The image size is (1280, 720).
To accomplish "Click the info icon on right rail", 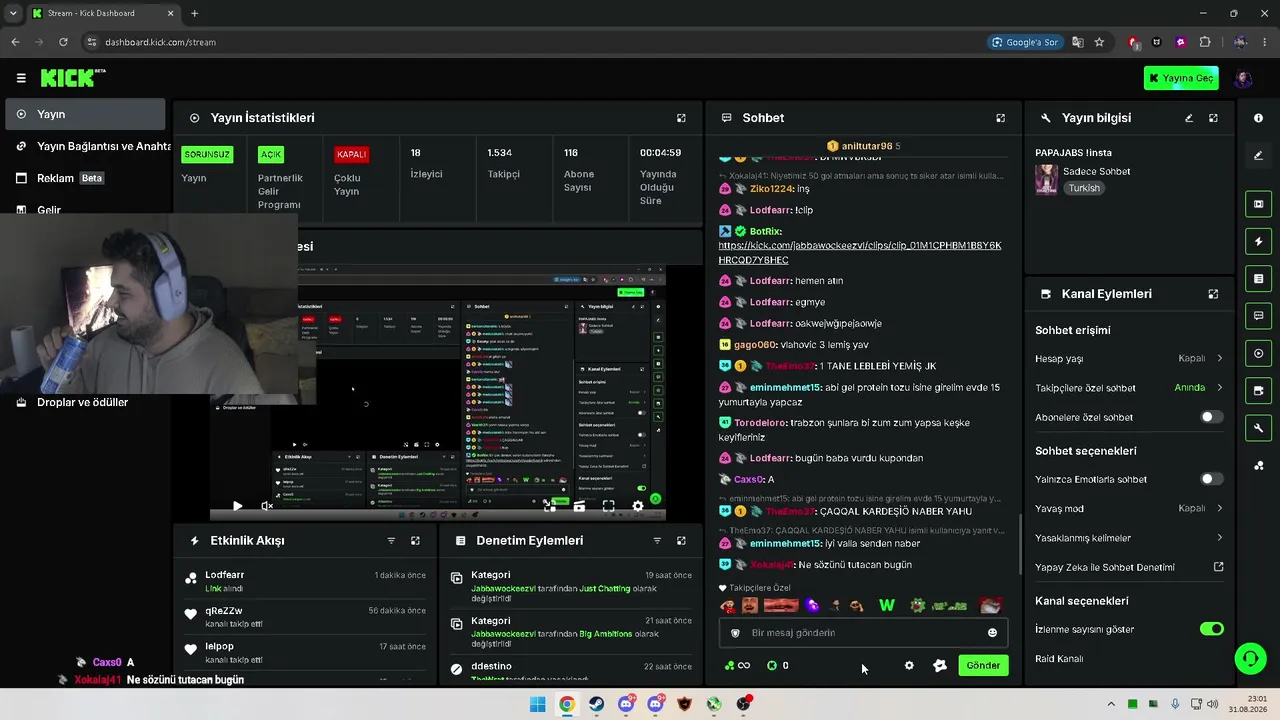I will 1258,118.
